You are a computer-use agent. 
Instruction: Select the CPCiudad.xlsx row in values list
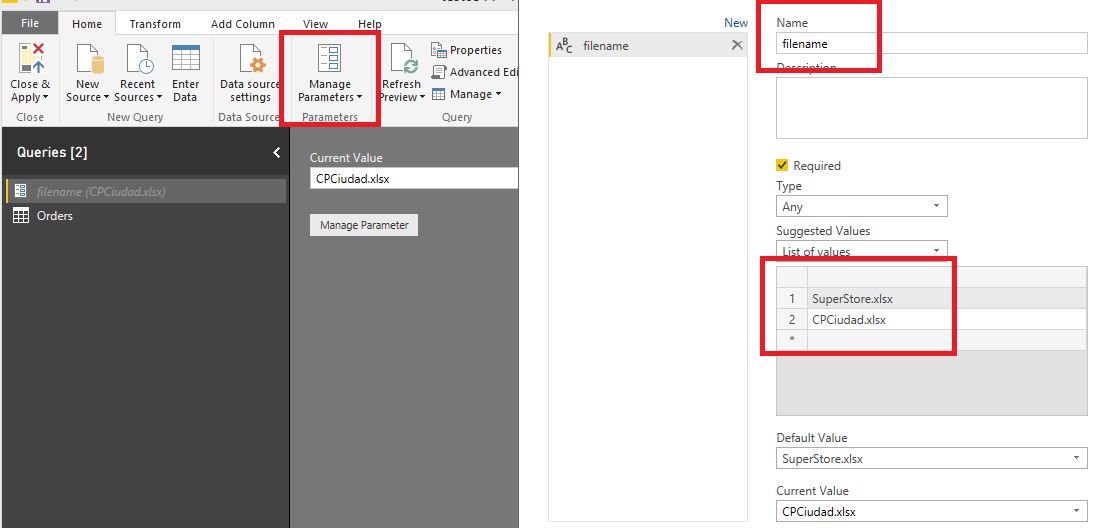(x=932, y=320)
